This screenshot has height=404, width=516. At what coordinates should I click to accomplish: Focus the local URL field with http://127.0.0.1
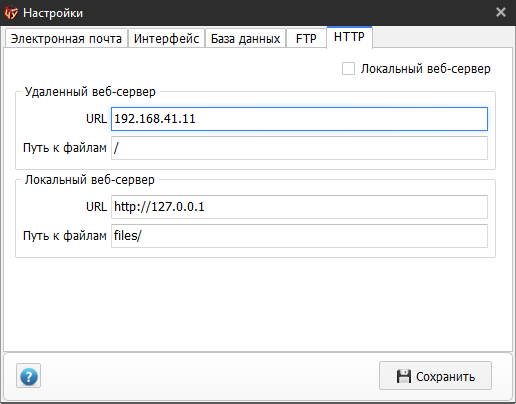point(299,207)
